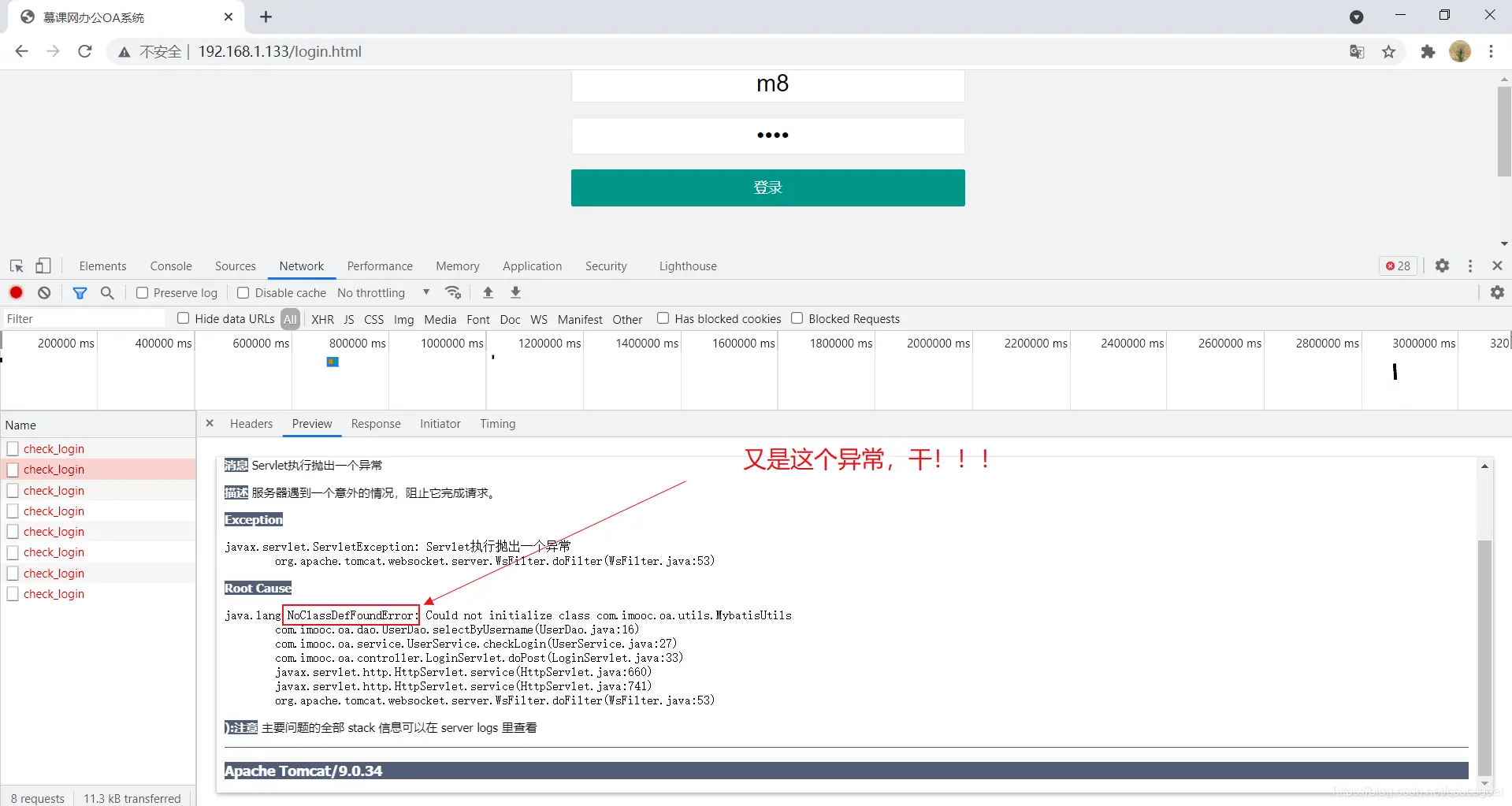Click the Name column header
Viewport: 1512px width, 806px height.
pyautogui.click(x=98, y=425)
